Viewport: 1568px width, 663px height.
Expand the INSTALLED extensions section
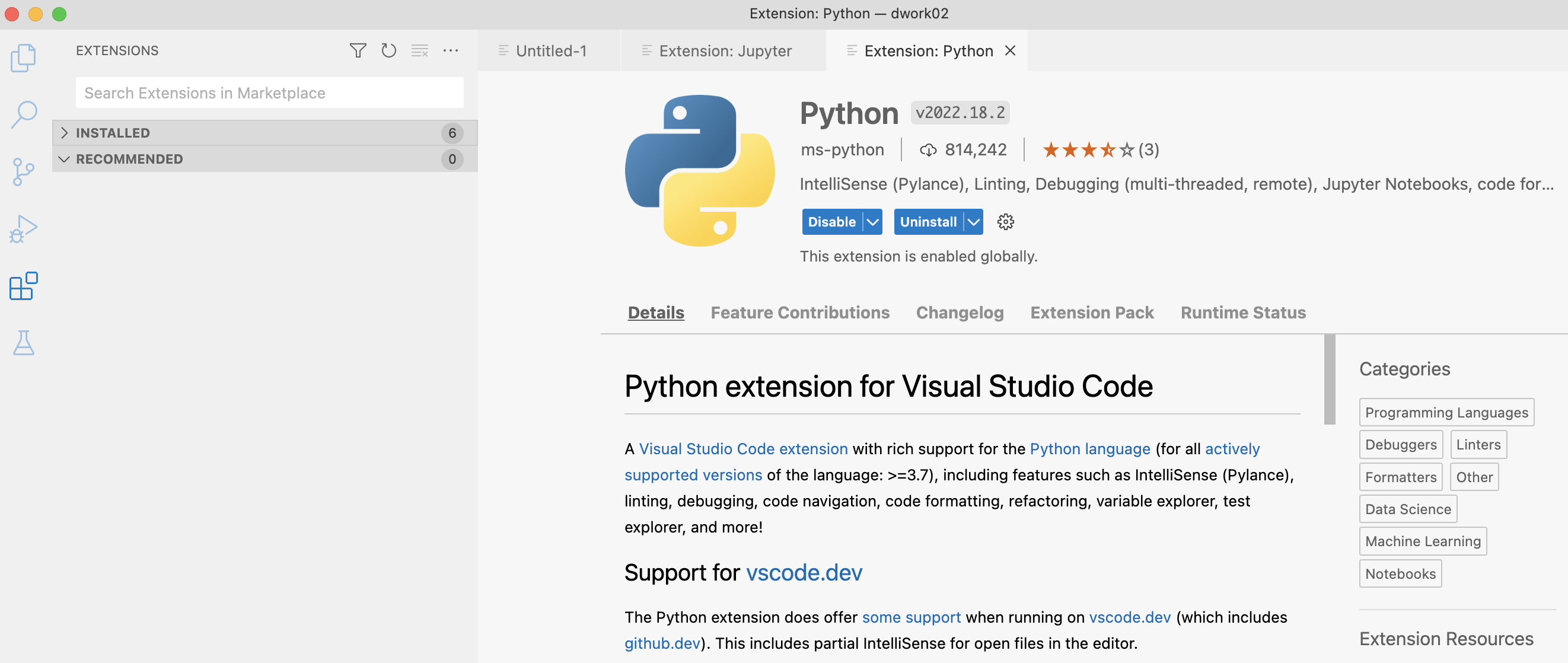[x=264, y=133]
